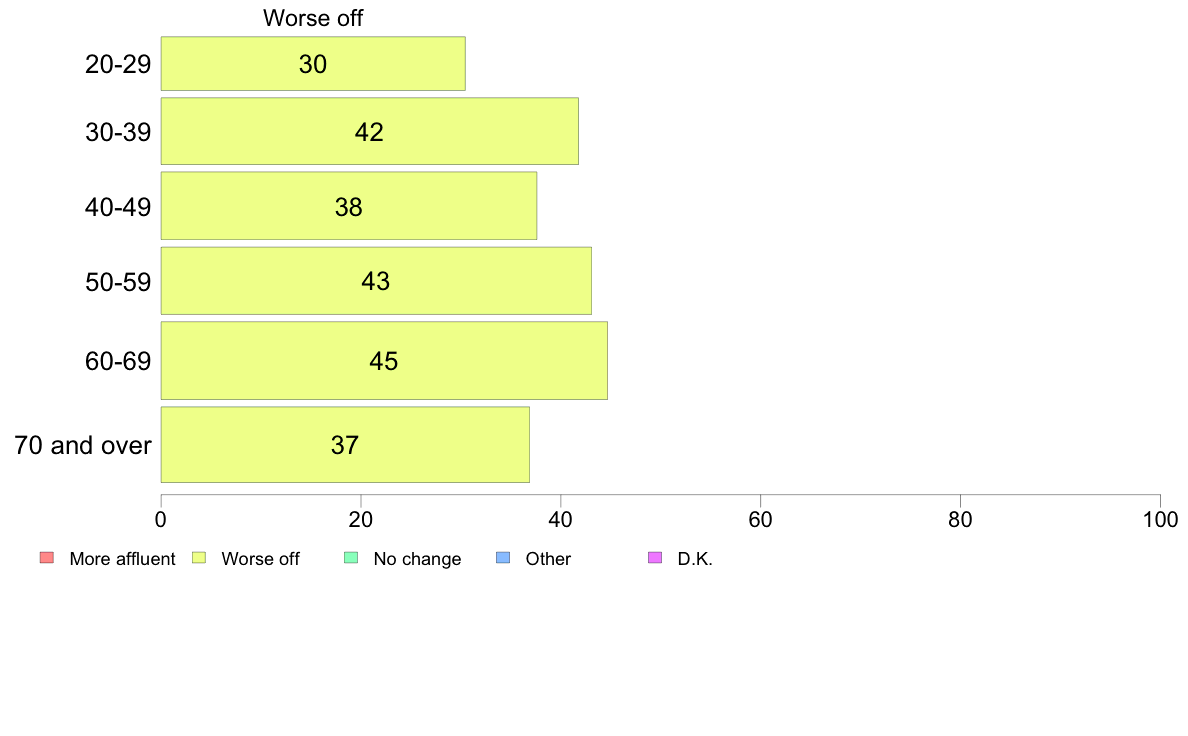The height and width of the screenshot is (736, 1188).
Task: Click the yellow Worse off legend swatch
Action: tap(199, 558)
